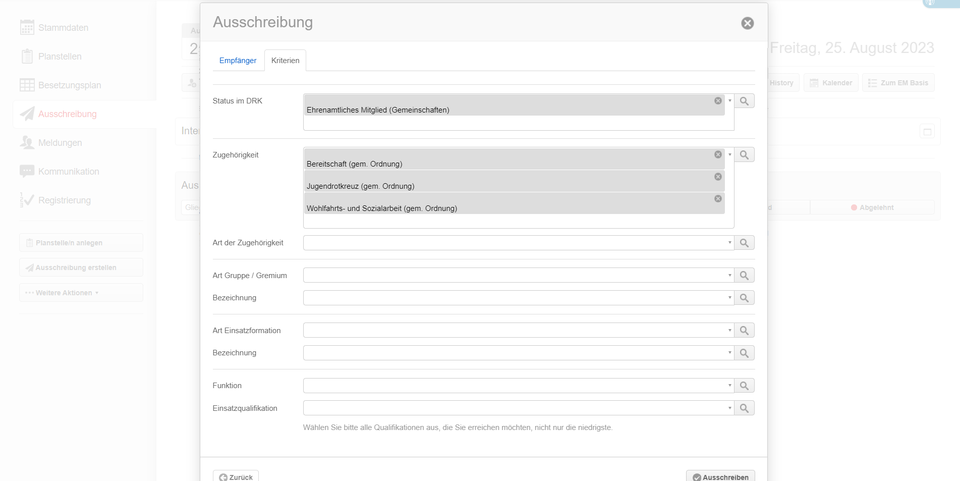Open Kommunikation in sidebar
Screen dimensions: 960x481
tap(69, 171)
